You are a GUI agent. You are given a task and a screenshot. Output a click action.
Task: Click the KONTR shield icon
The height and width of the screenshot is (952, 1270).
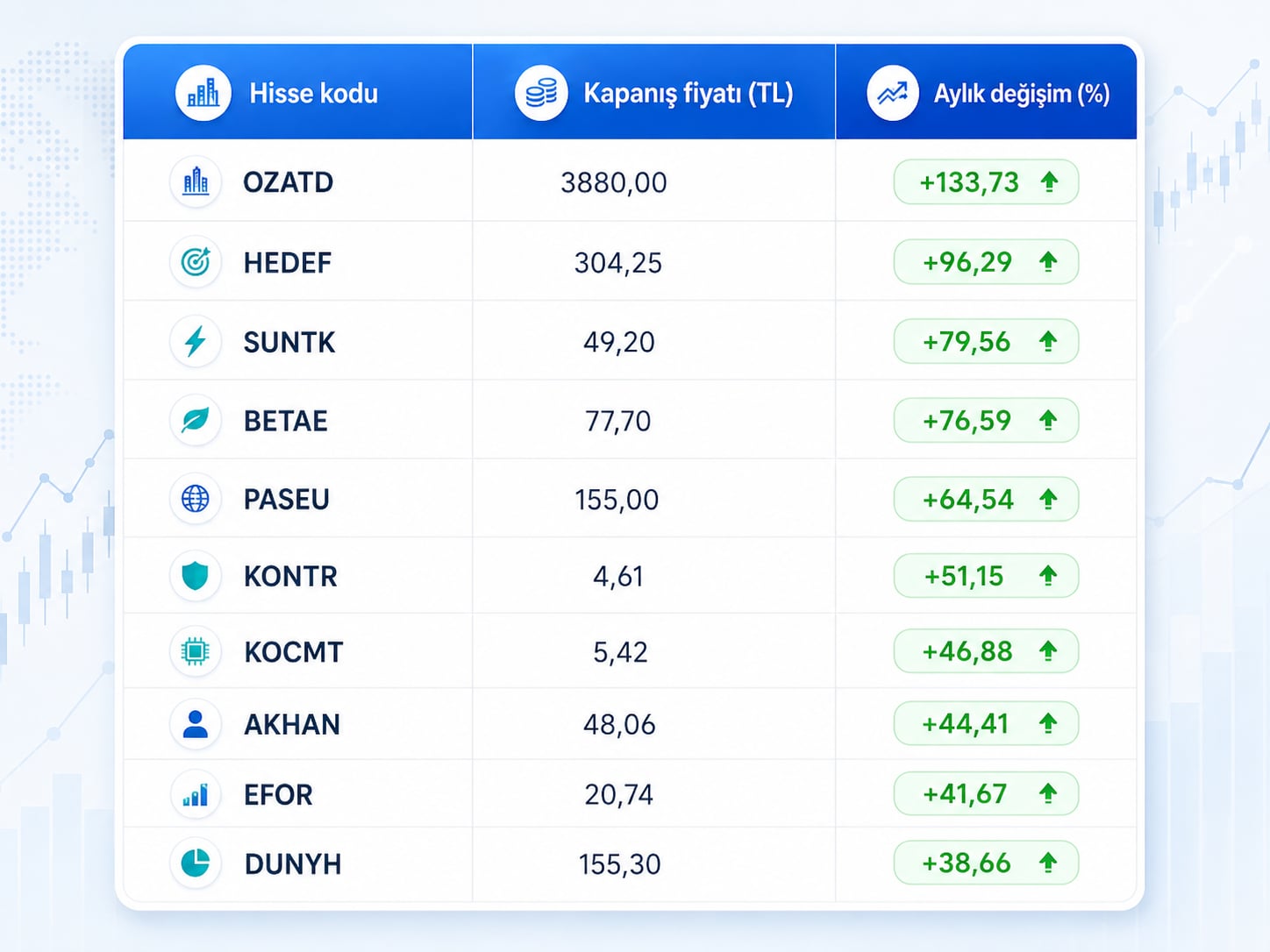pos(195,576)
